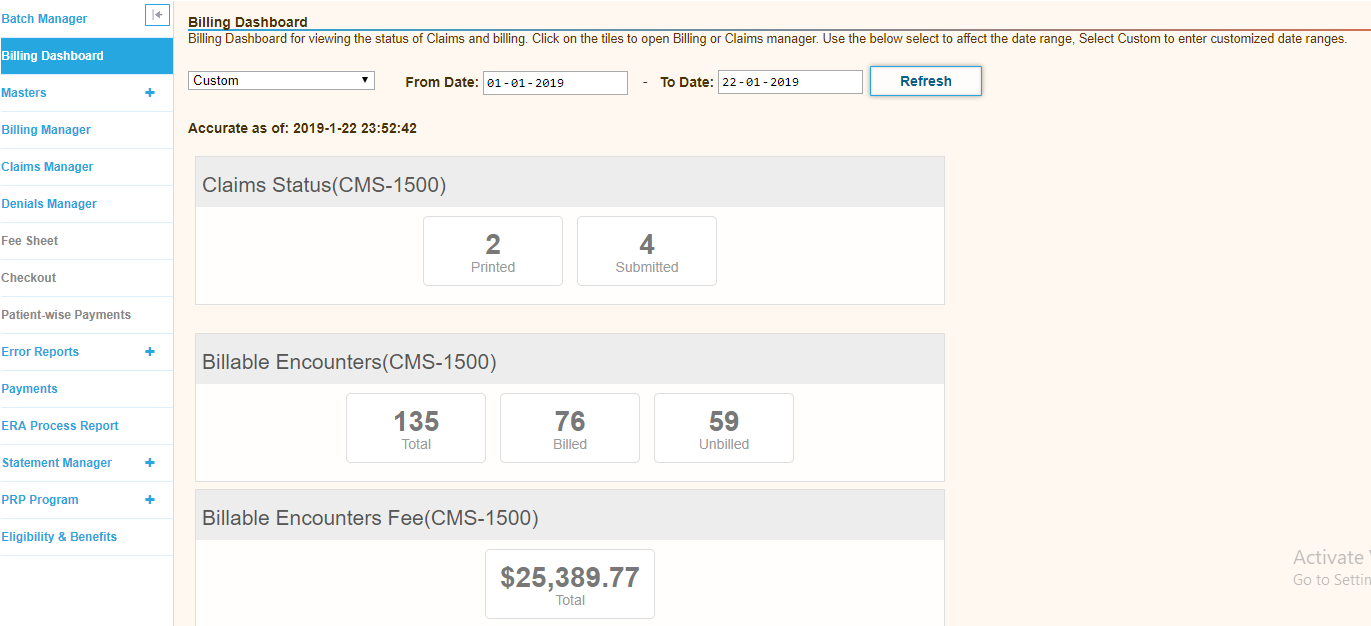
Task: Go to Claims Manager
Action: click(x=47, y=167)
